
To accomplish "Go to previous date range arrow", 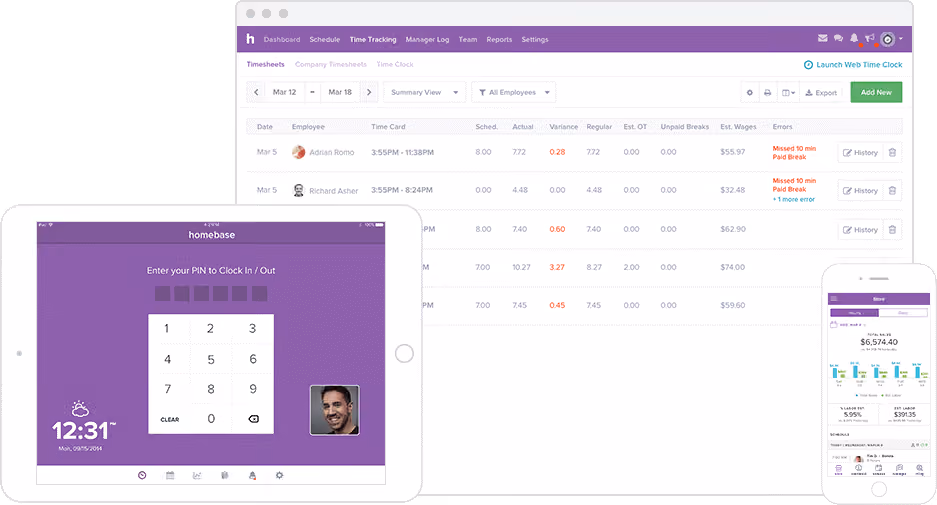I will 256,92.
